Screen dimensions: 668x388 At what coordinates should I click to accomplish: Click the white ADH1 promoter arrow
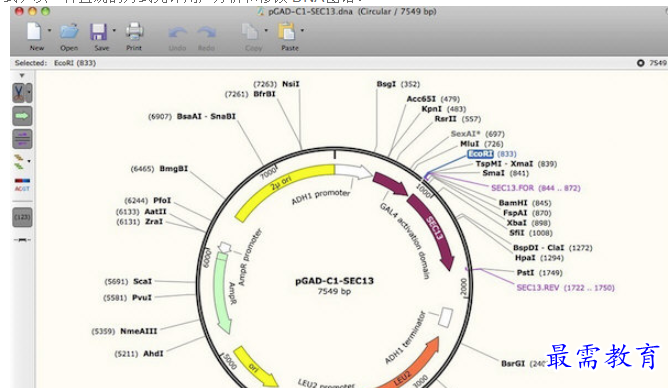[354, 171]
